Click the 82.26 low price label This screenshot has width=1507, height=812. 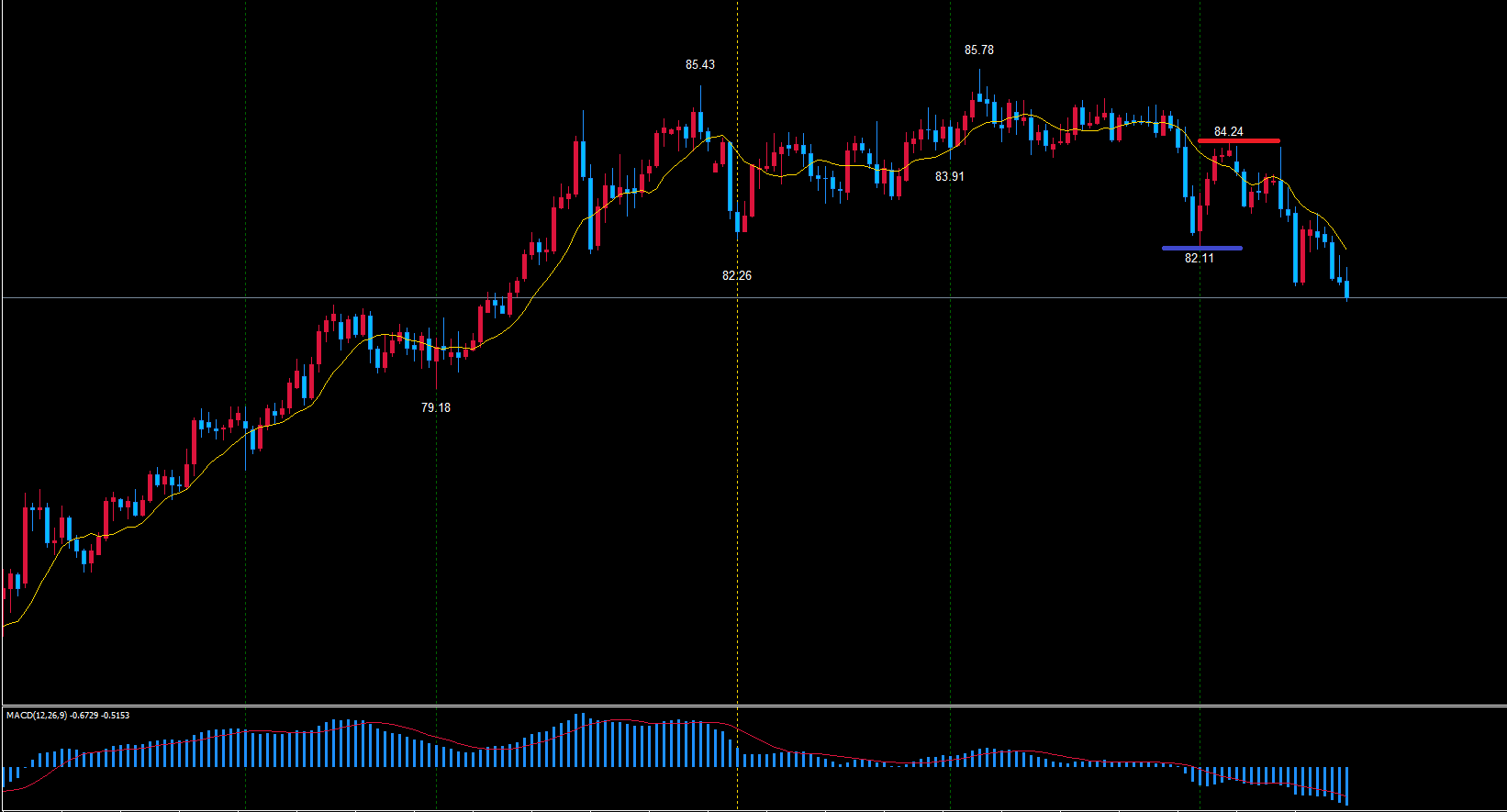point(736,276)
